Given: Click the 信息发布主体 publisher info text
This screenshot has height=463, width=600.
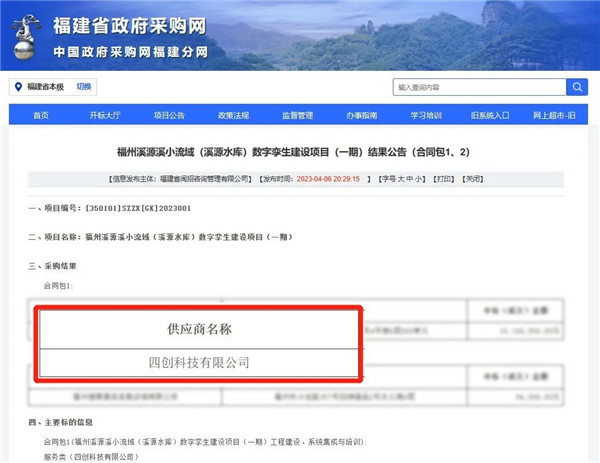Looking at the screenshot, I should (x=181, y=179).
